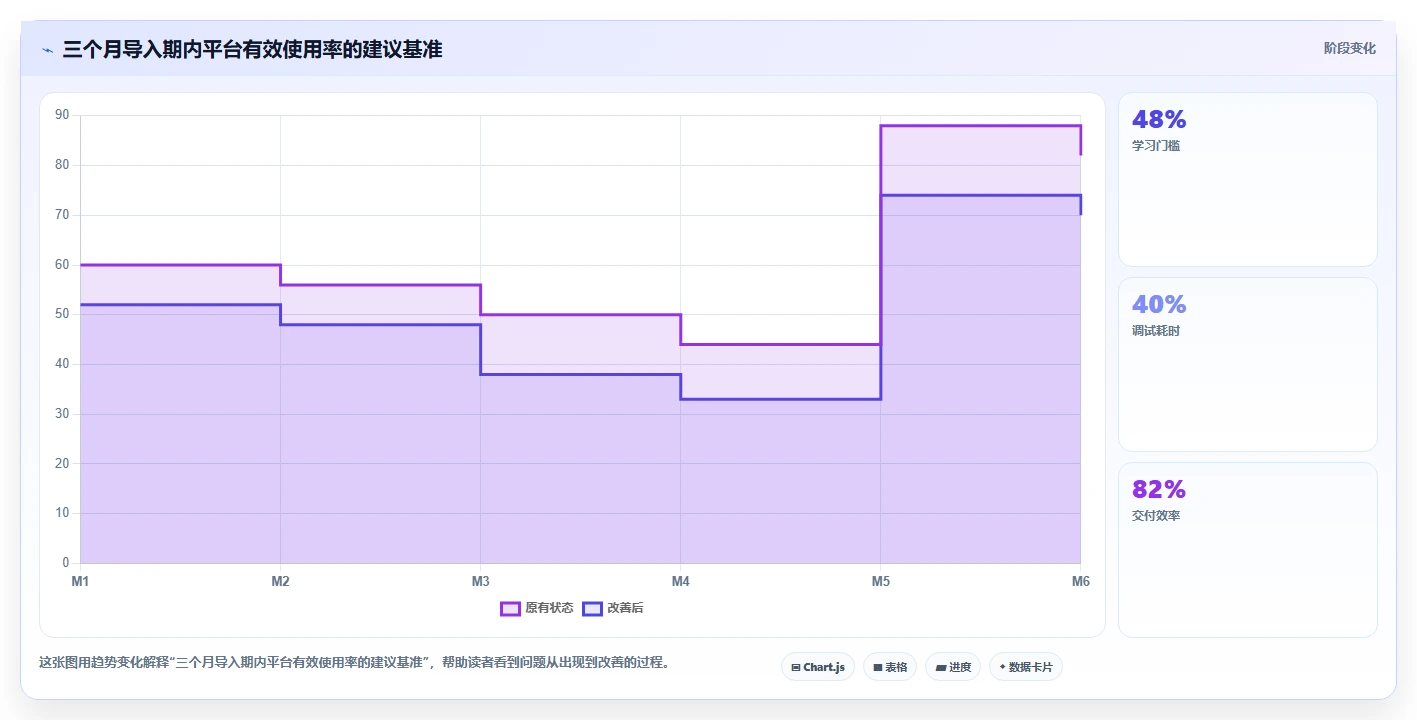Click the 表格 tag chip
Viewport: 1417px width, 720px height.
[890, 667]
